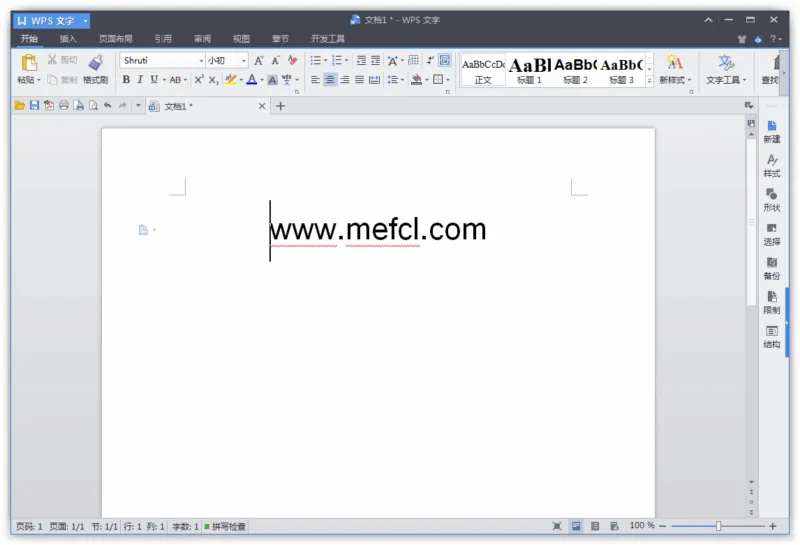Click the Copy (复制) icon
Image resolution: width=800 pixels, height=545 pixels.
point(52,80)
